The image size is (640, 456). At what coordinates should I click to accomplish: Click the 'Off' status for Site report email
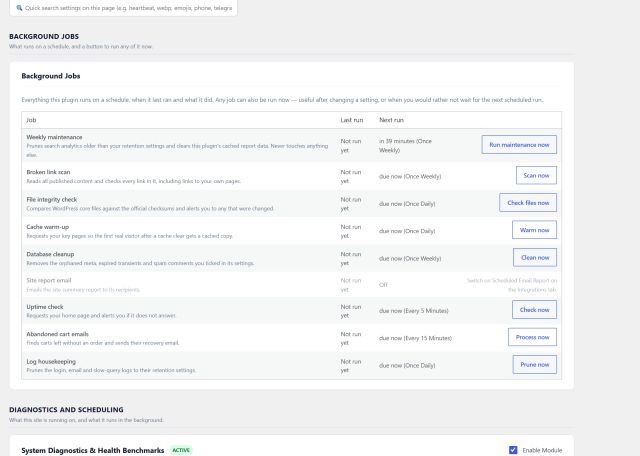(x=383, y=285)
